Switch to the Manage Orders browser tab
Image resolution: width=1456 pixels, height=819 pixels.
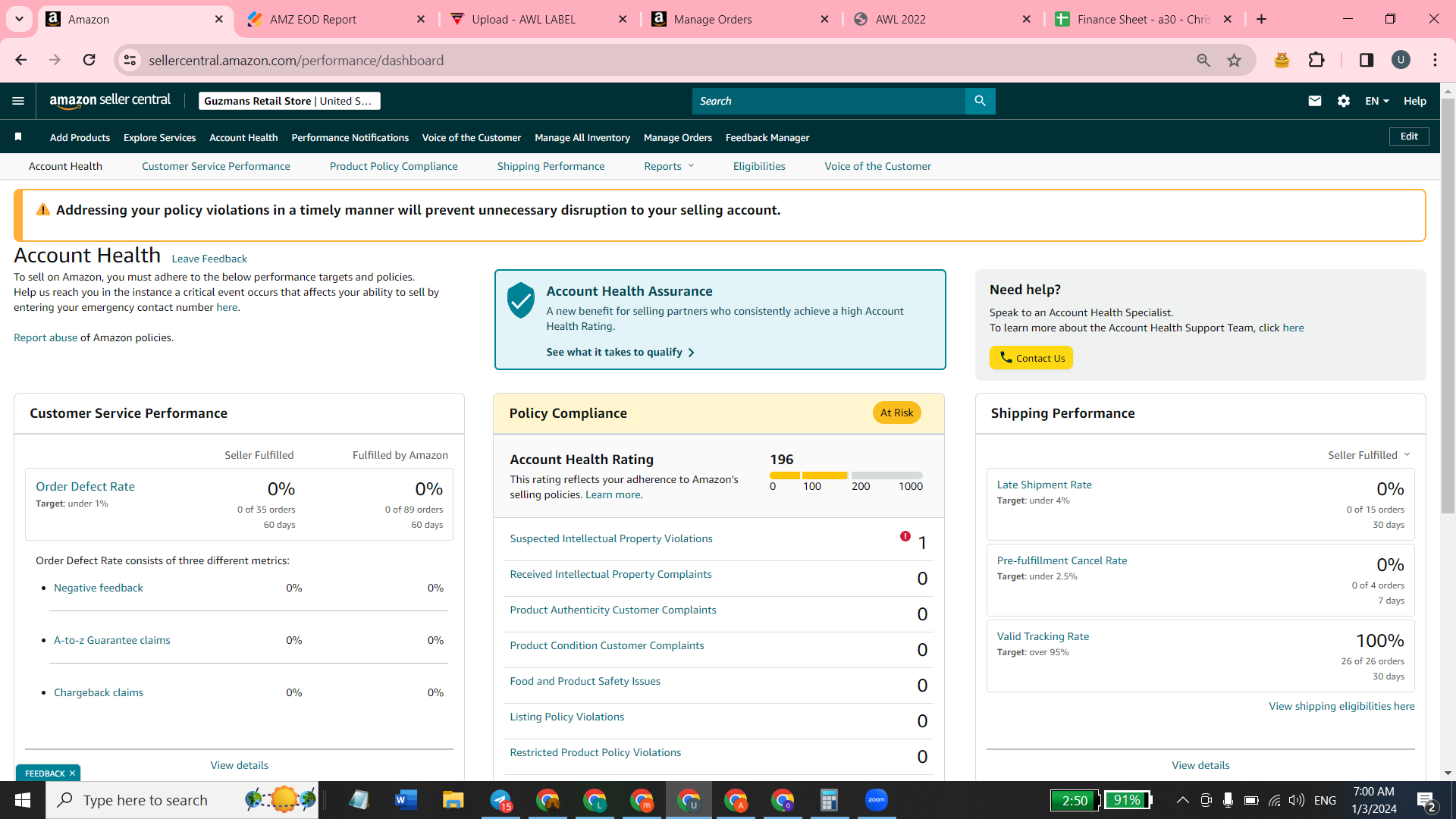point(740,19)
